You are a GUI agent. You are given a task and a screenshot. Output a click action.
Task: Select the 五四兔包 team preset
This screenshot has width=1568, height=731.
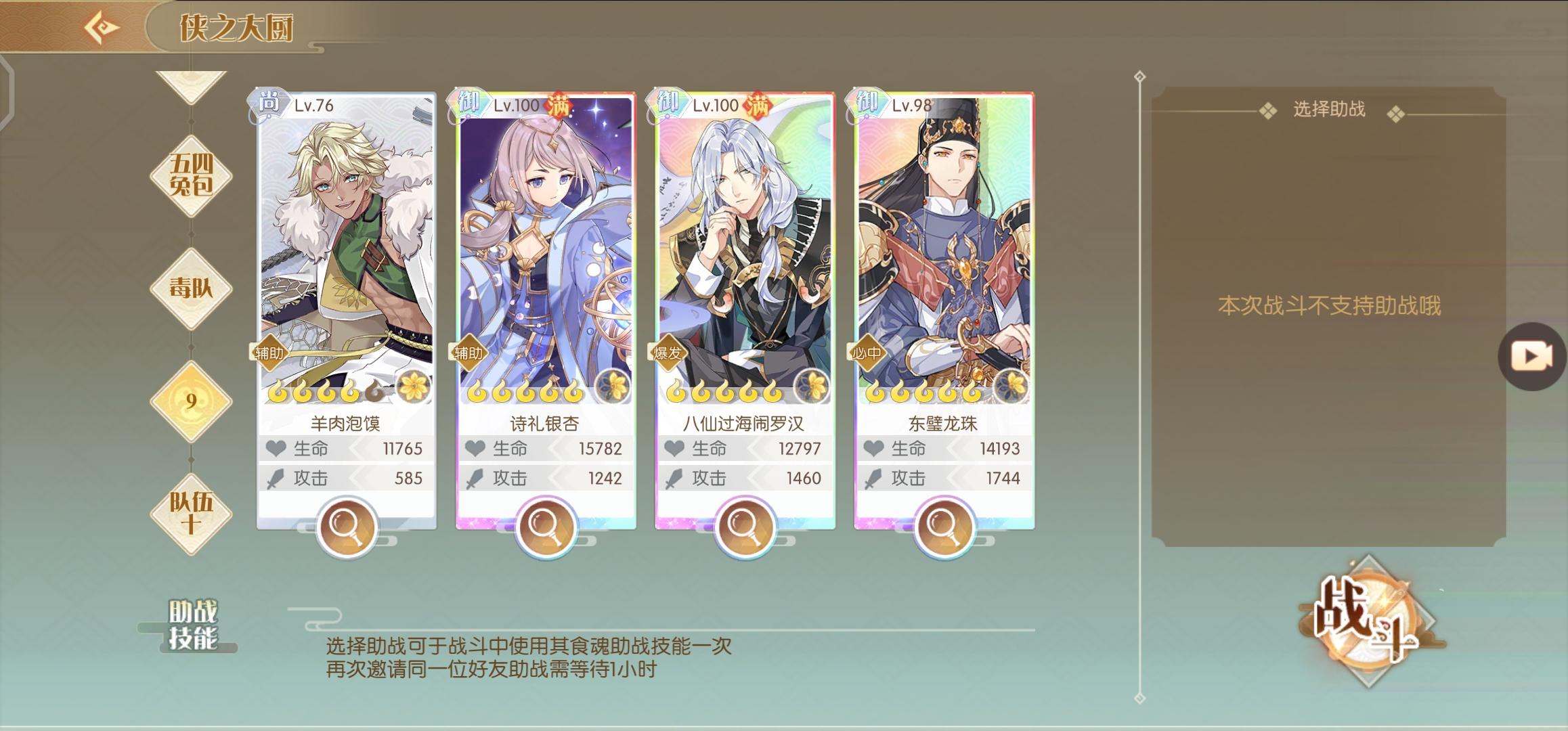191,175
